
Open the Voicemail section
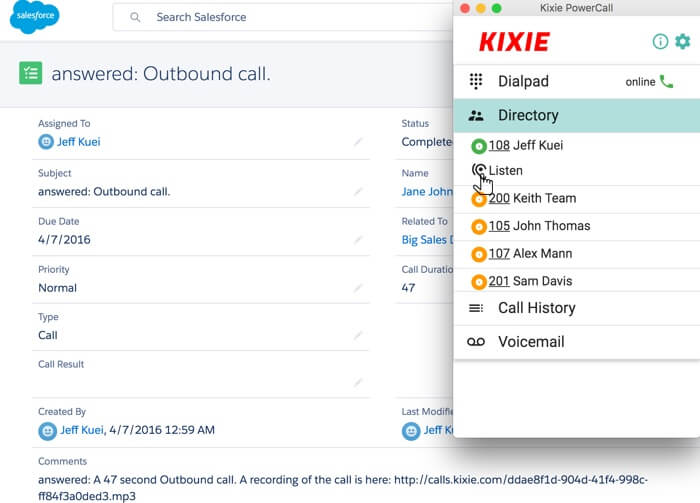[x=576, y=342]
